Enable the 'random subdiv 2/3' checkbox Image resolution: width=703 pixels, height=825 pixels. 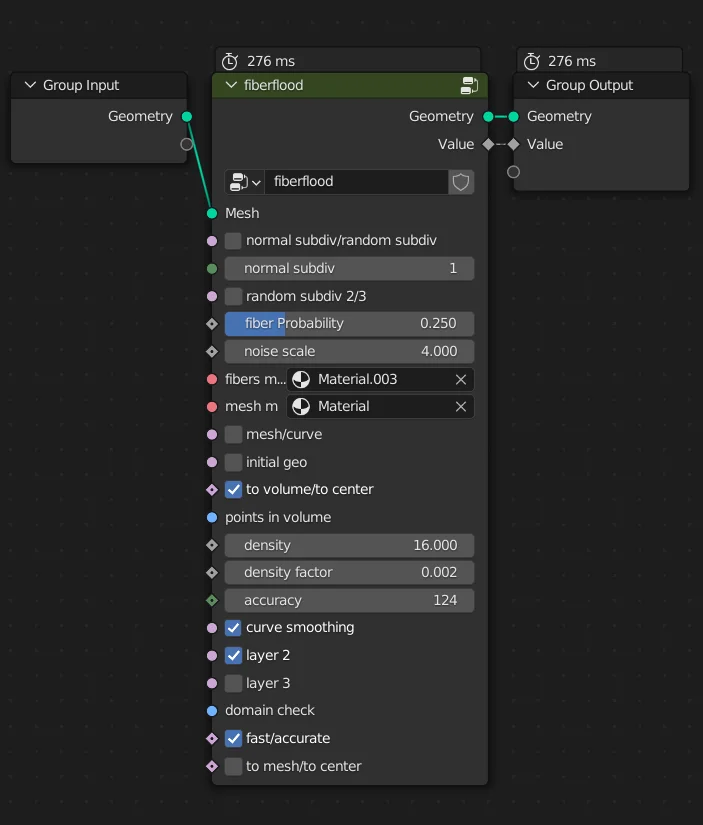click(x=231, y=296)
